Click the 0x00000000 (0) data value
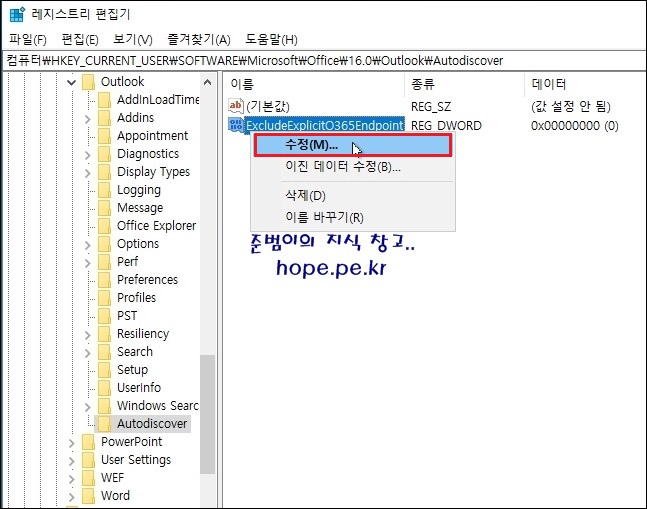Image resolution: width=647 pixels, height=509 pixels. coord(574,125)
